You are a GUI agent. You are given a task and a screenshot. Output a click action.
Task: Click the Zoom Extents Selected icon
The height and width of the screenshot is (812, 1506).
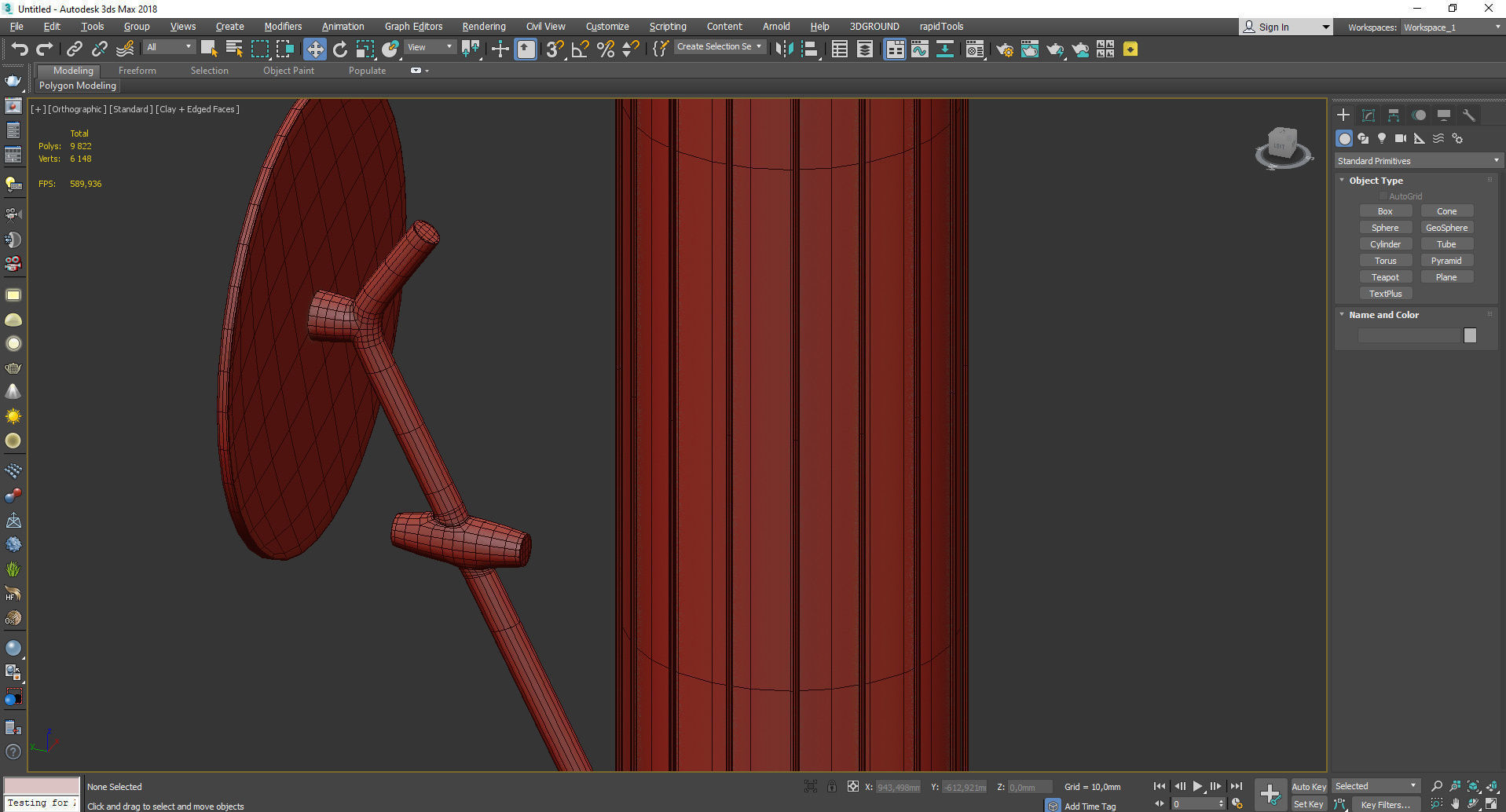1473,786
